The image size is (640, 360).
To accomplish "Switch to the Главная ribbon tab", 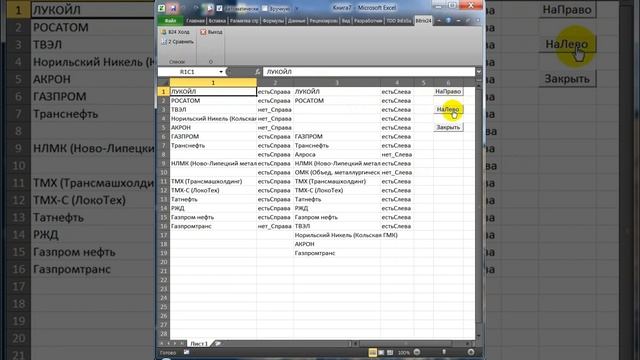I will 195,20.
